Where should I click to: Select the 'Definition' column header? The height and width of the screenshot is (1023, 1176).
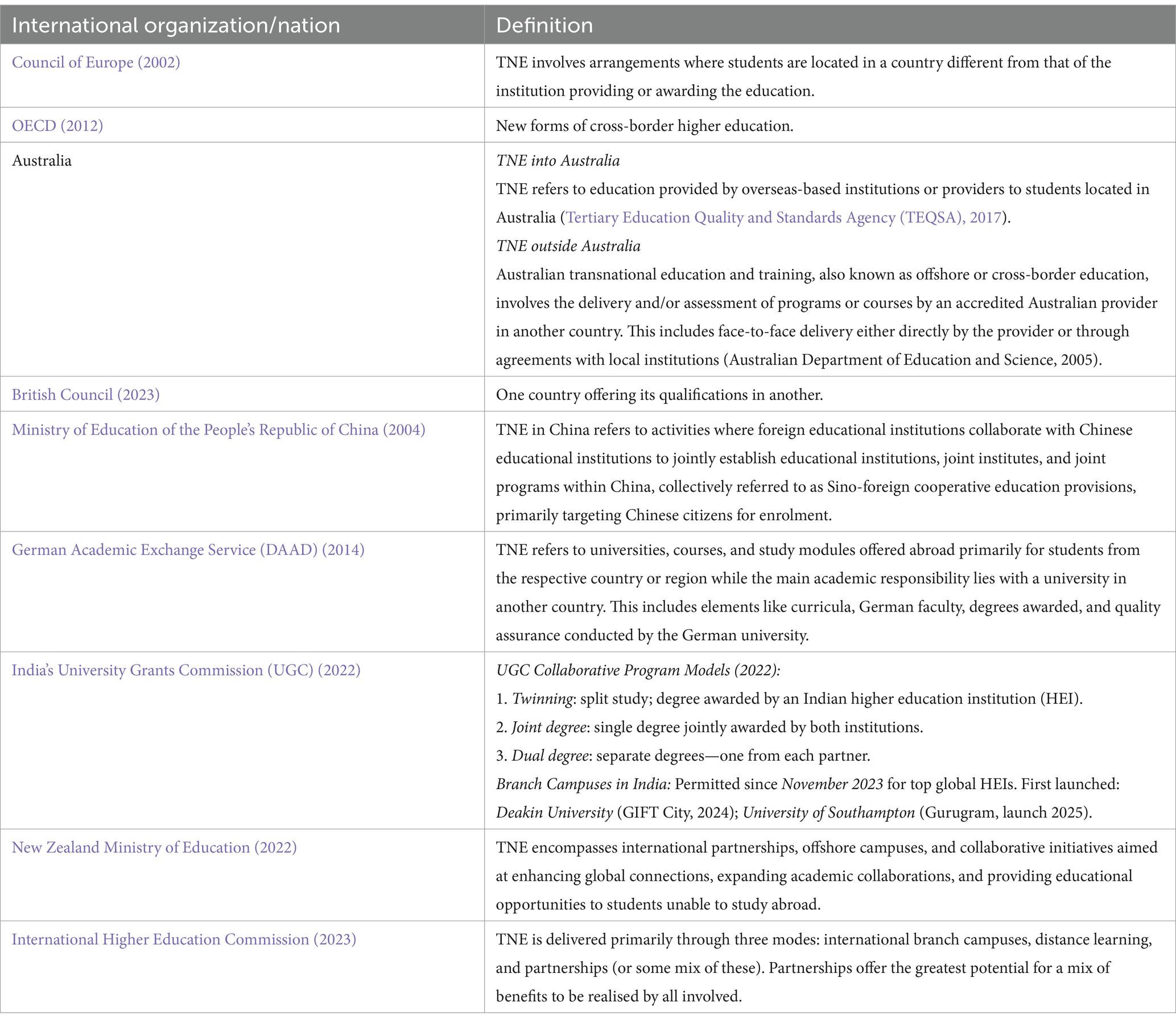click(544, 26)
